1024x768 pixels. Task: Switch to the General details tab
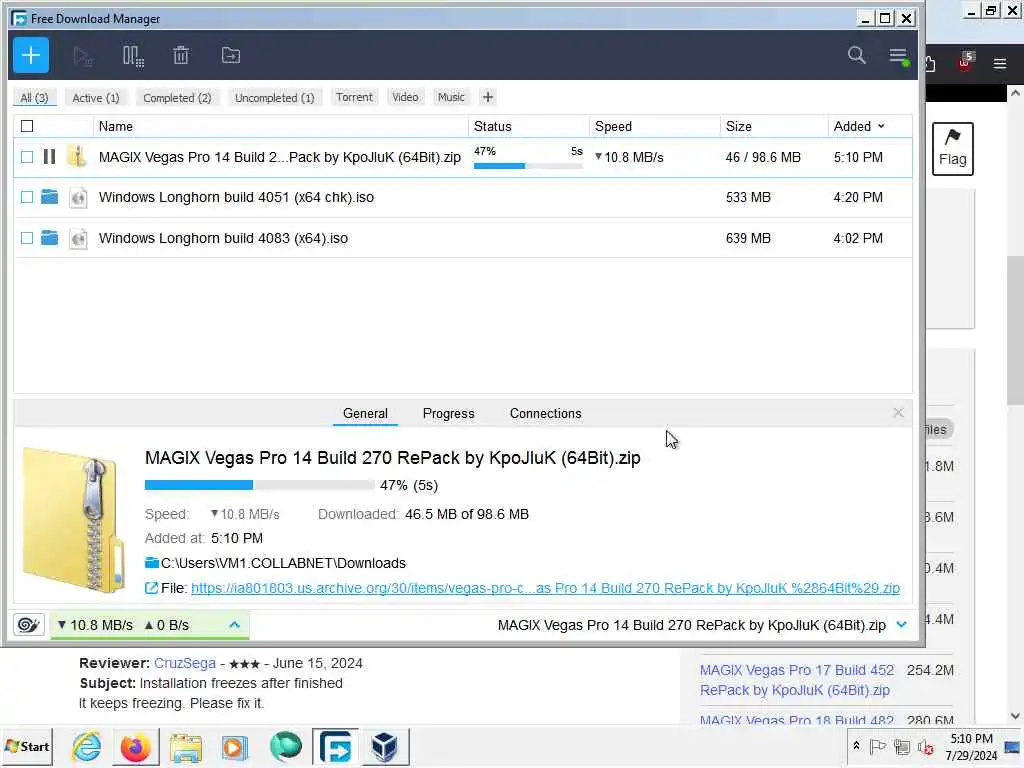(x=365, y=413)
